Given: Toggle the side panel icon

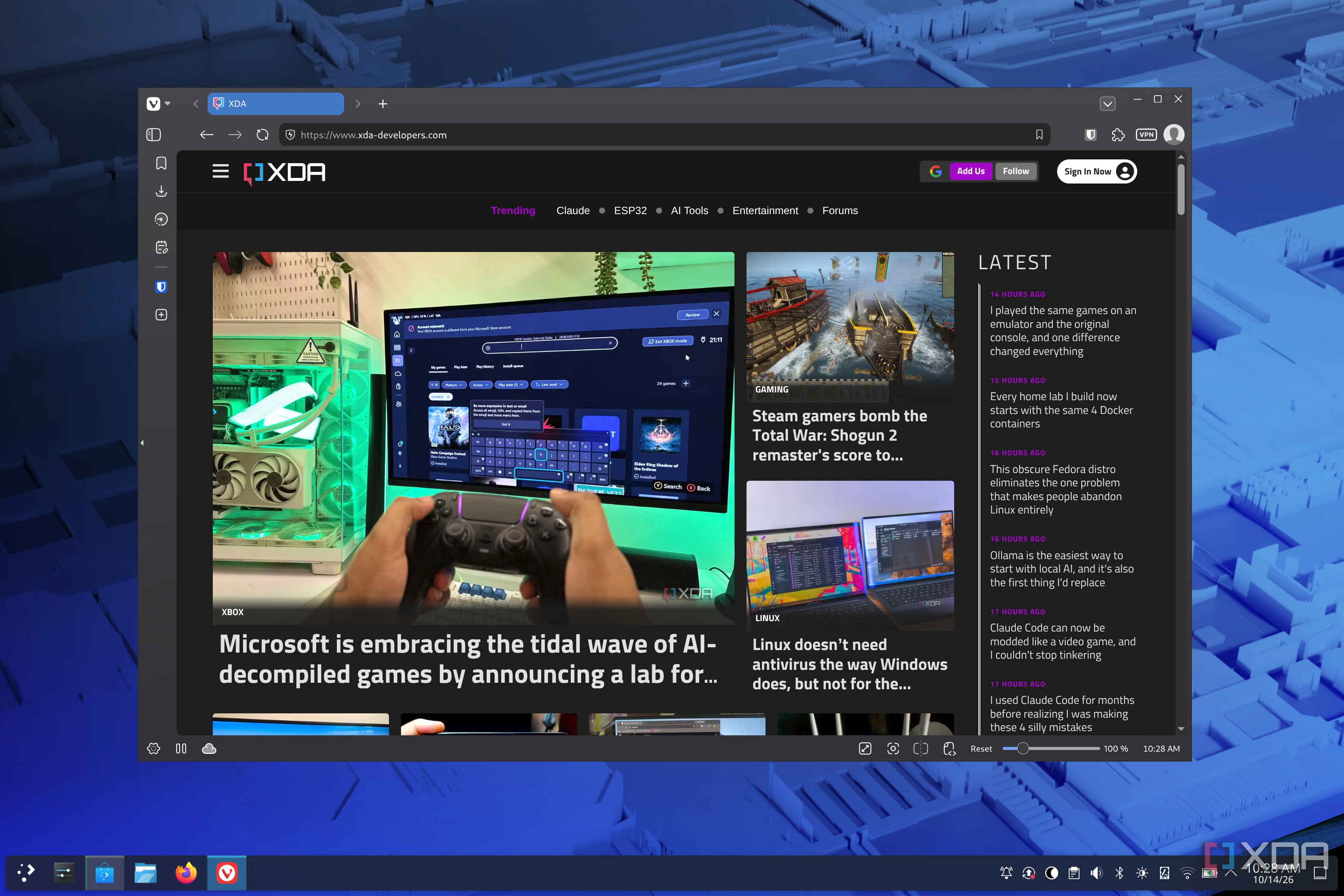Looking at the screenshot, I should point(154,135).
